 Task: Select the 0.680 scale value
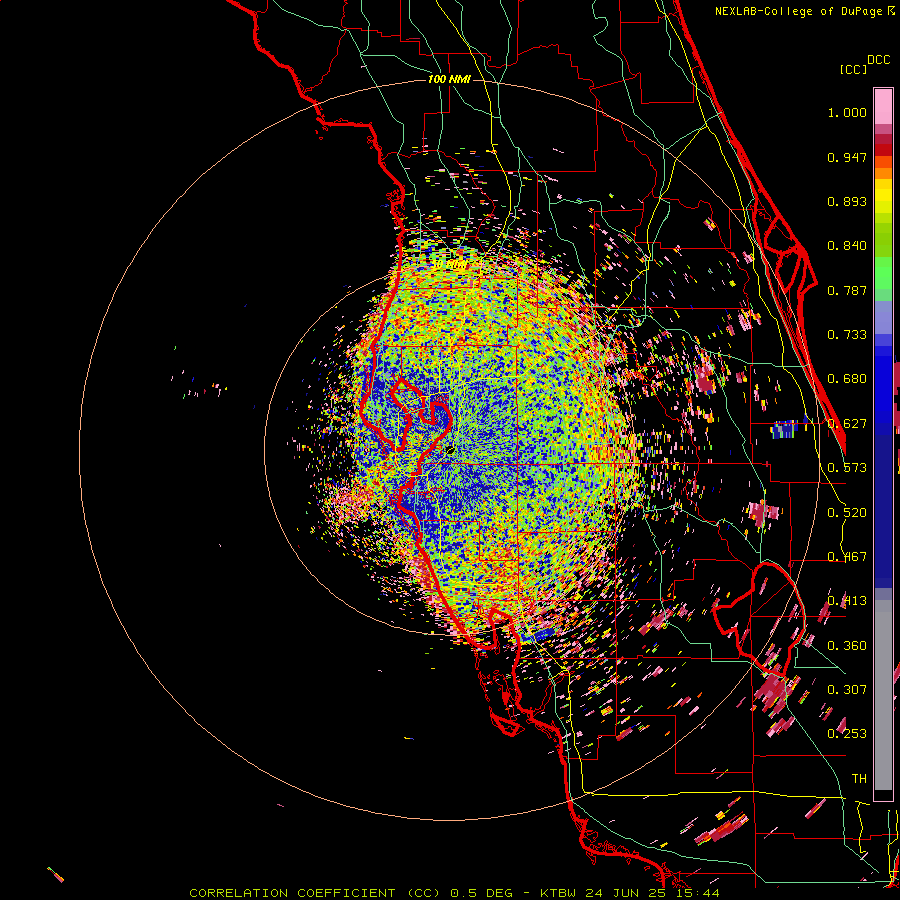tap(847, 379)
